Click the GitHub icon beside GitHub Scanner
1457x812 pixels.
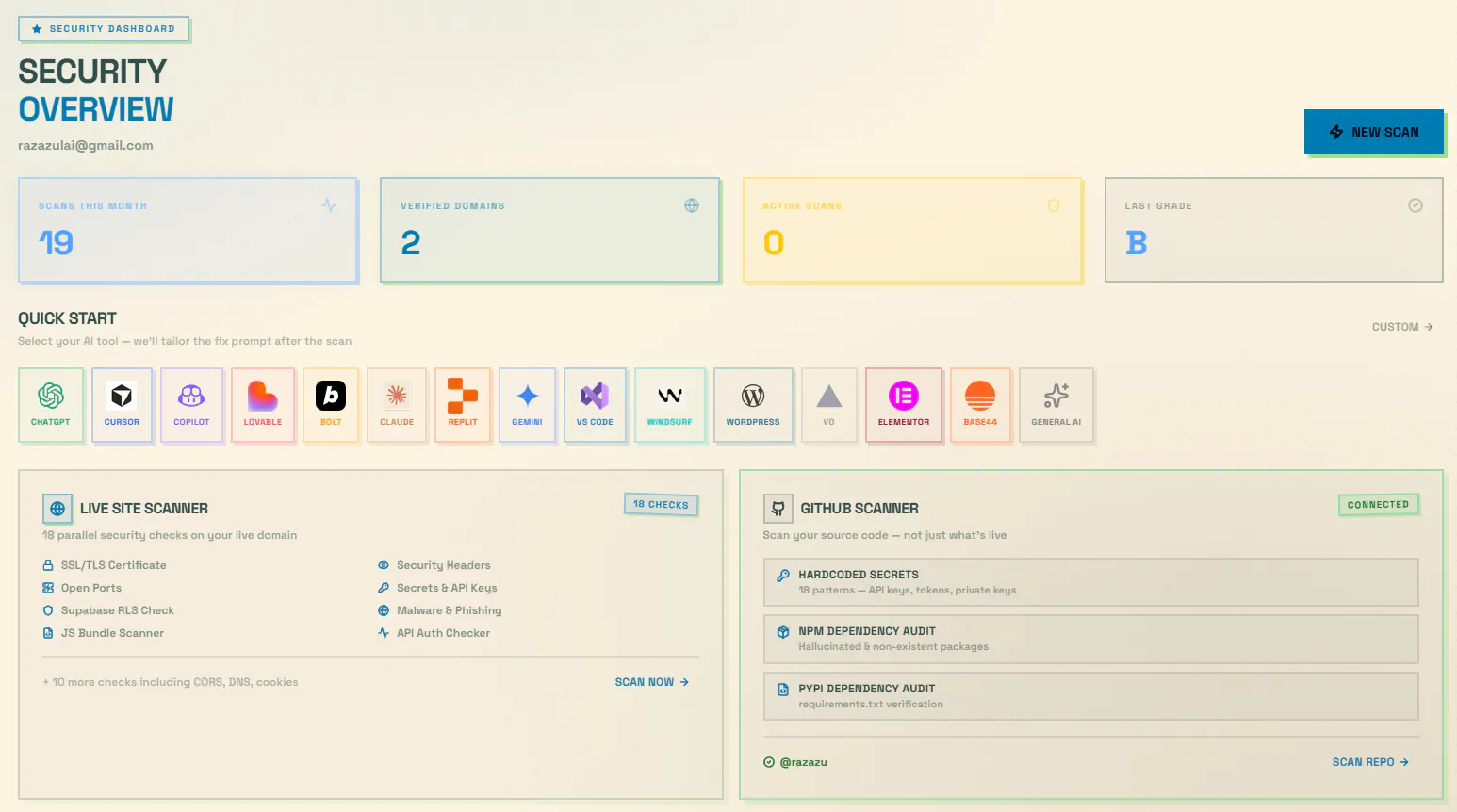[x=778, y=509]
